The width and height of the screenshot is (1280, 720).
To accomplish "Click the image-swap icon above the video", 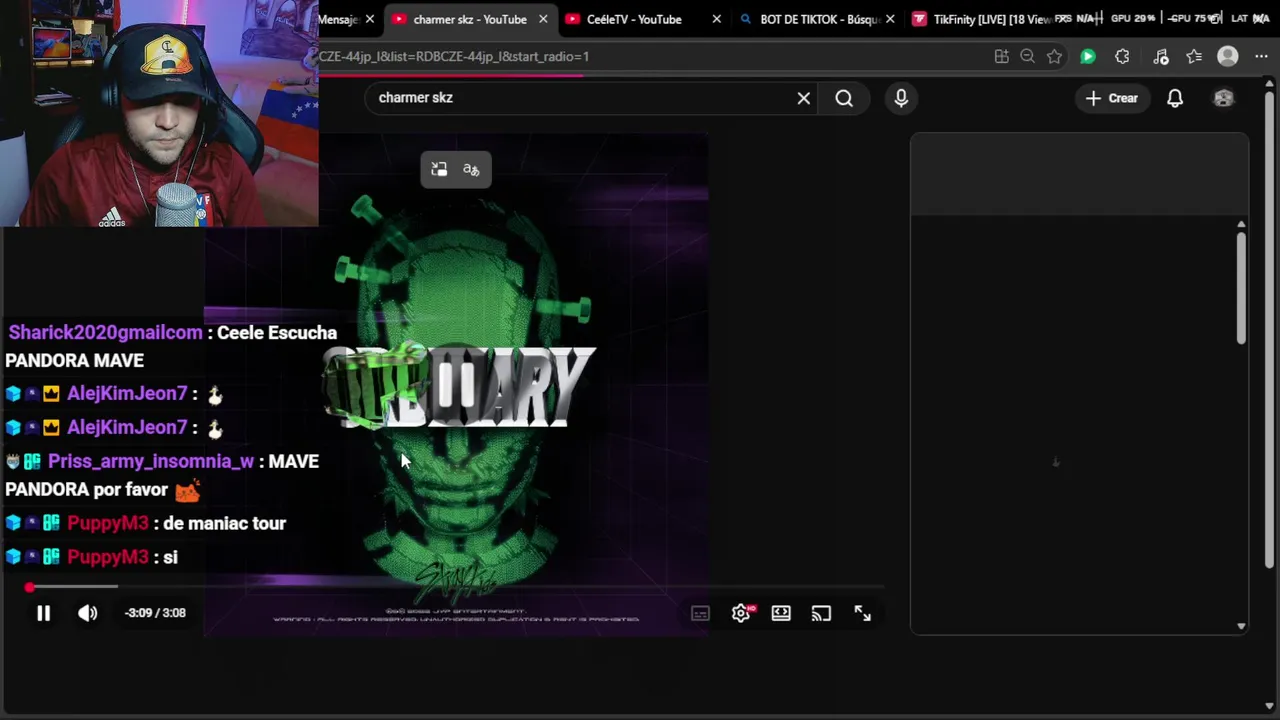I will pyautogui.click(x=439, y=170).
